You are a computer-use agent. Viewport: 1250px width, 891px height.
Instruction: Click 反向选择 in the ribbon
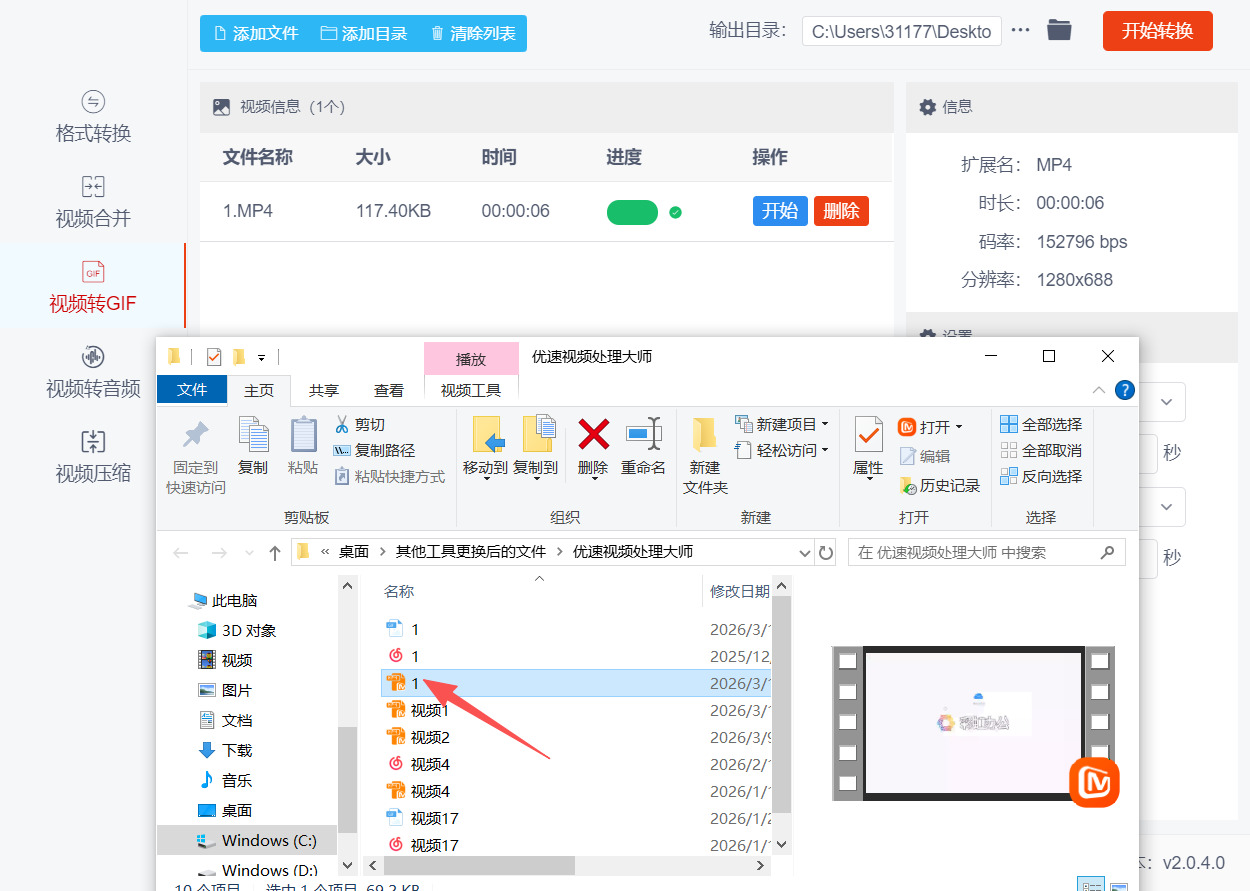1041,477
